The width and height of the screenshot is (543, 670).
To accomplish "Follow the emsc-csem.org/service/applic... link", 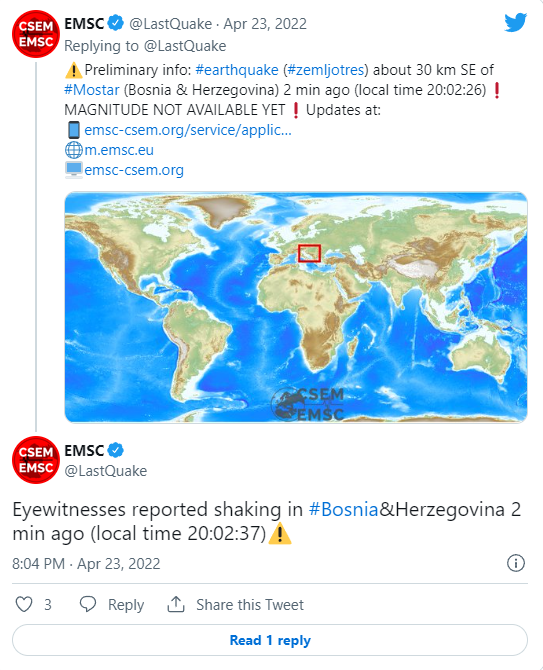I will 188,130.
